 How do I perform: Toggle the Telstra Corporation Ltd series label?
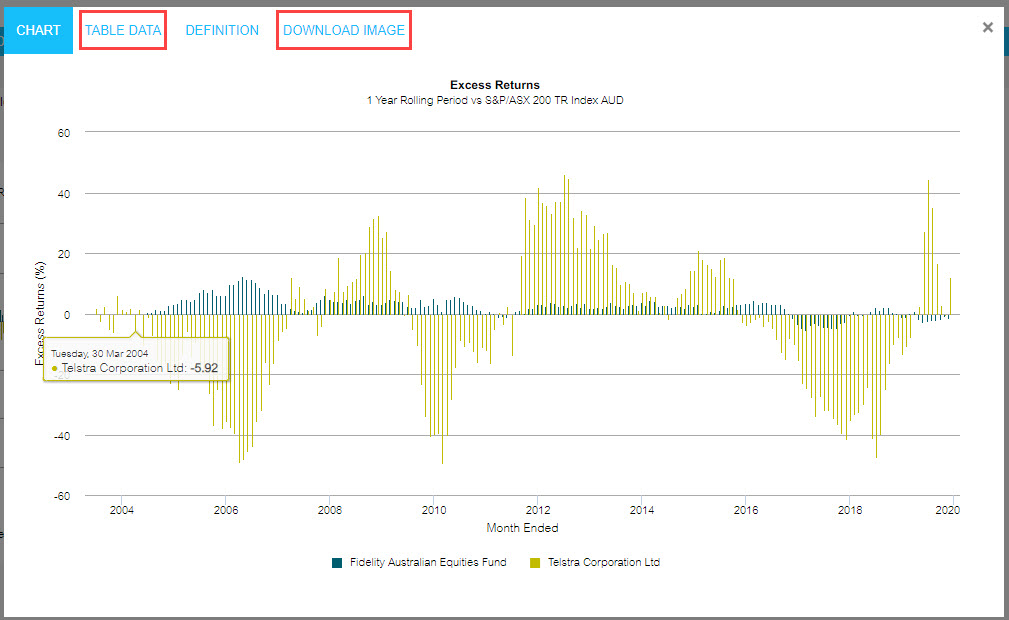click(603, 562)
